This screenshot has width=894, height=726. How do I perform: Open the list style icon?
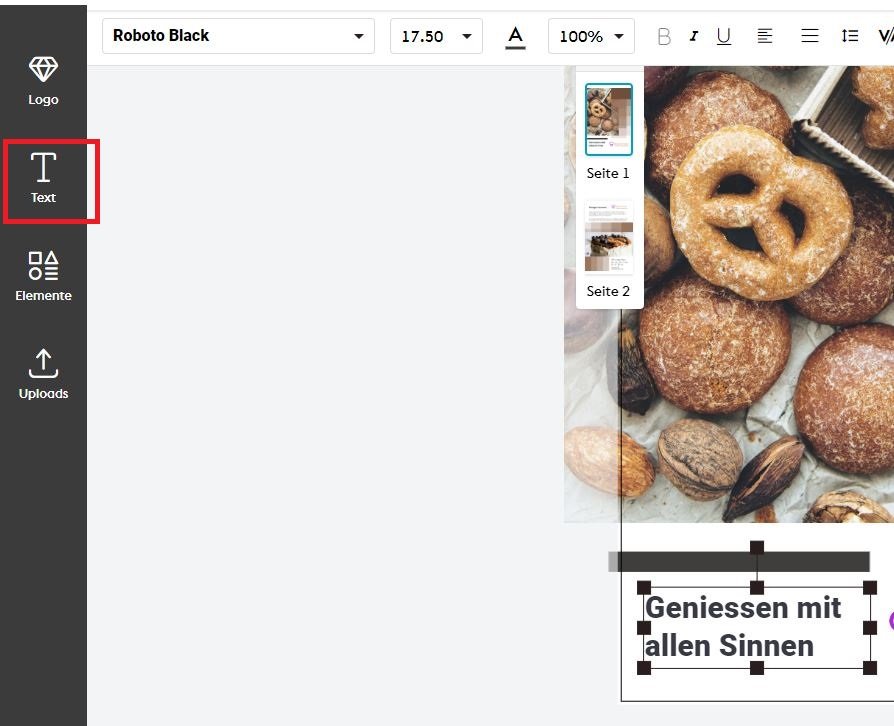point(810,36)
